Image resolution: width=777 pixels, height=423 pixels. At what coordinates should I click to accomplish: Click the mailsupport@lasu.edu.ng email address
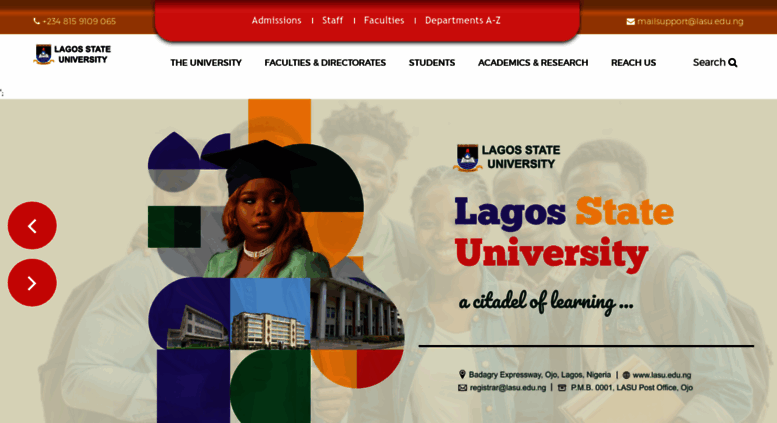click(690, 21)
